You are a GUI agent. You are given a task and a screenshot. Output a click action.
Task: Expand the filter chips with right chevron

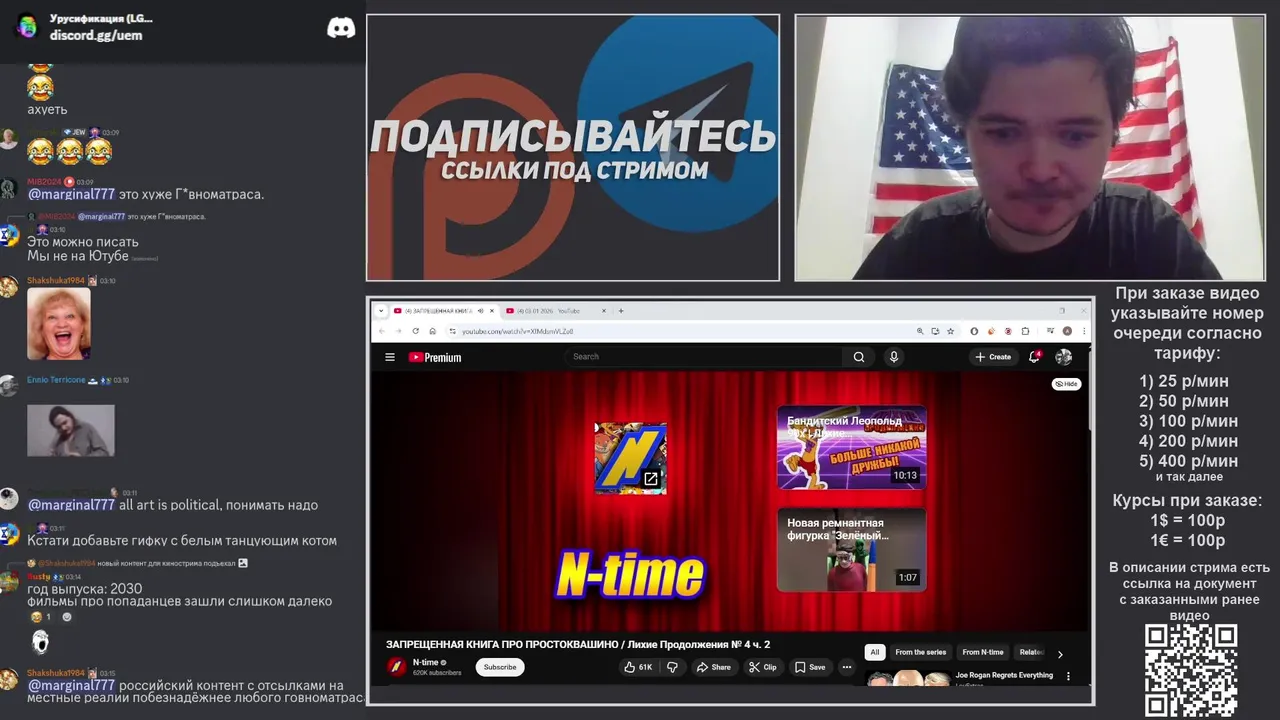coord(1060,654)
